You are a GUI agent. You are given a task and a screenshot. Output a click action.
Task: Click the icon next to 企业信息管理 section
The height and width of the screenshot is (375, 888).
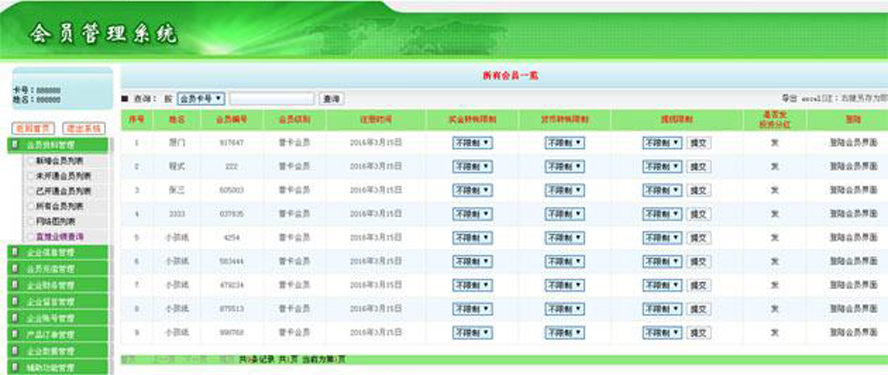[15, 252]
